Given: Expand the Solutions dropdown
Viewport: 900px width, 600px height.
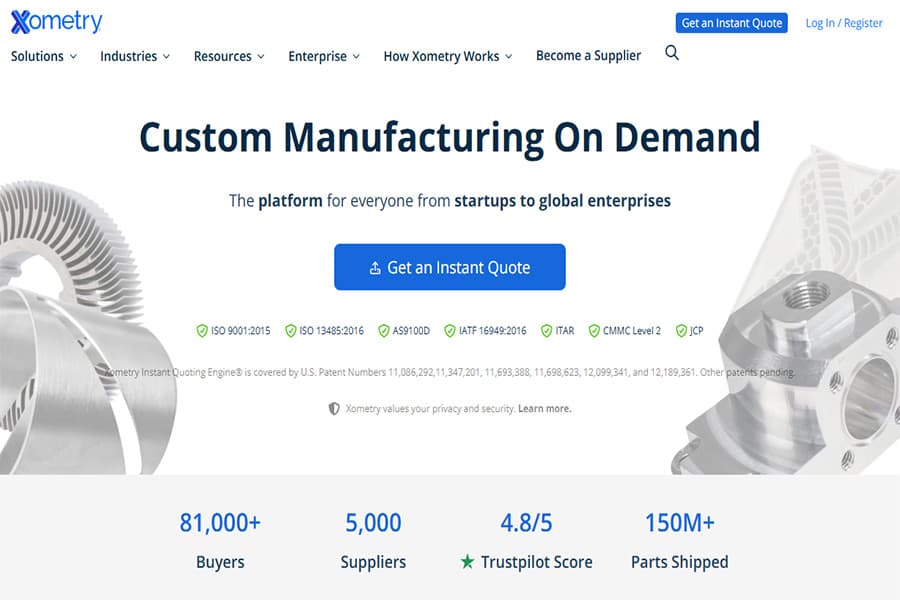Looking at the screenshot, I should point(37,57).
